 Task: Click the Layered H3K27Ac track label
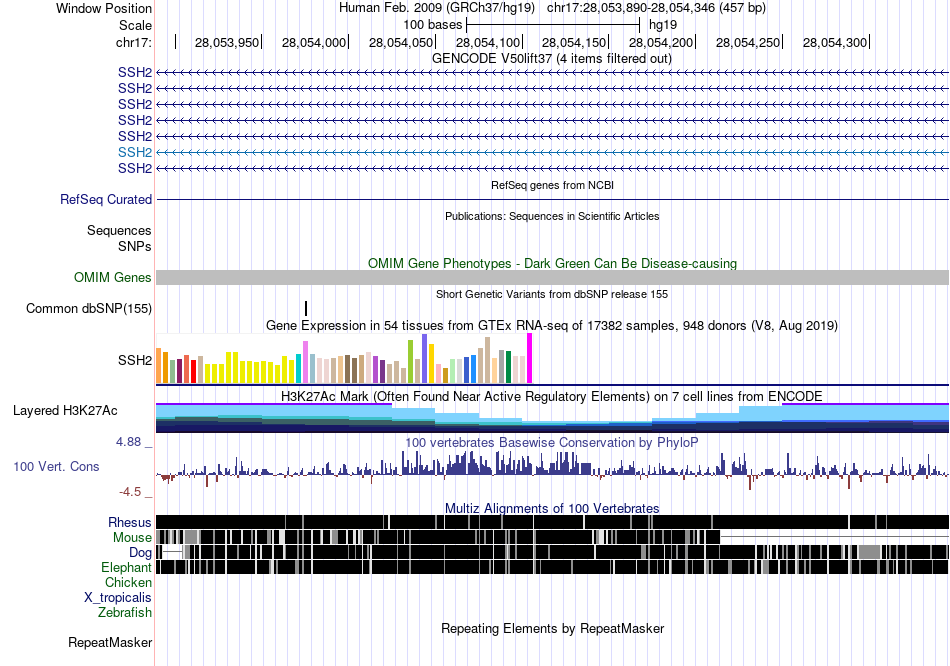pyautogui.click(x=65, y=411)
